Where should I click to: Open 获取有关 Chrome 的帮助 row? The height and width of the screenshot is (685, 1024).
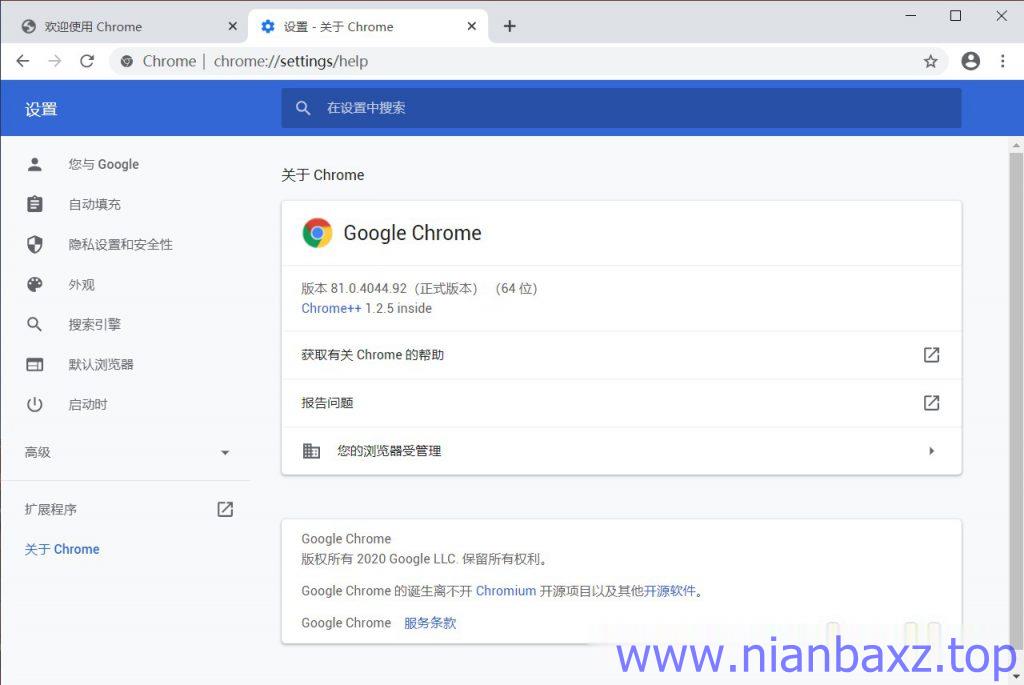pos(621,355)
